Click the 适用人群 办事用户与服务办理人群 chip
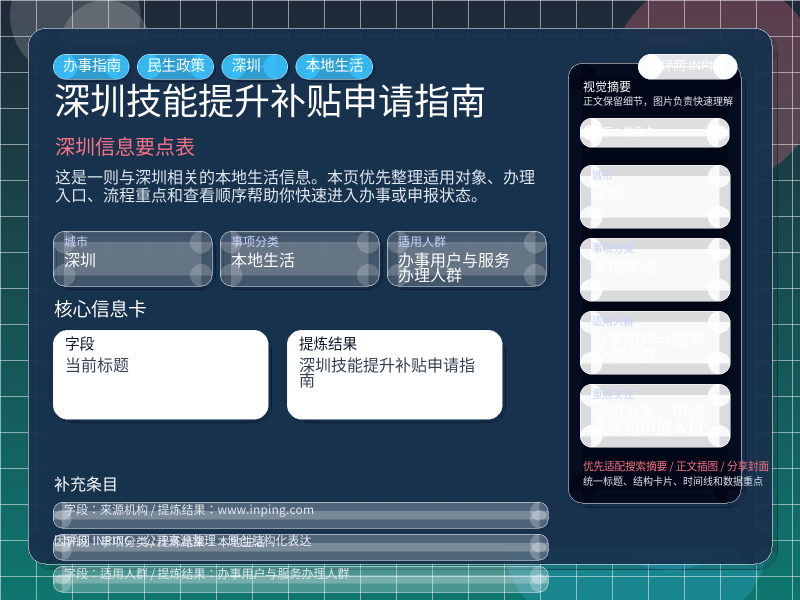Viewport: 800px width, 600px height. 467,259
